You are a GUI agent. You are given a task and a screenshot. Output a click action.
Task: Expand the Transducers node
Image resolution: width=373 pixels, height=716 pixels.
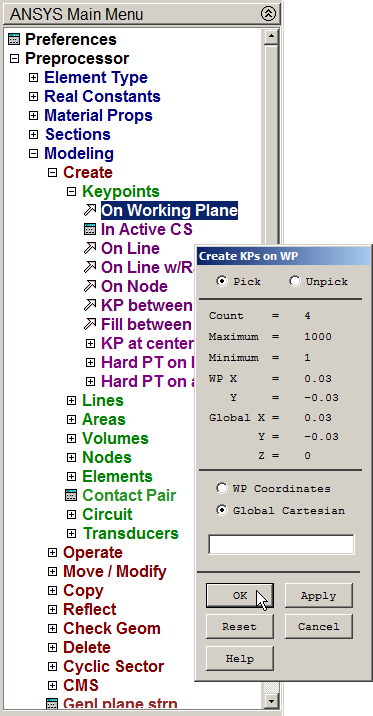(x=71, y=533)
